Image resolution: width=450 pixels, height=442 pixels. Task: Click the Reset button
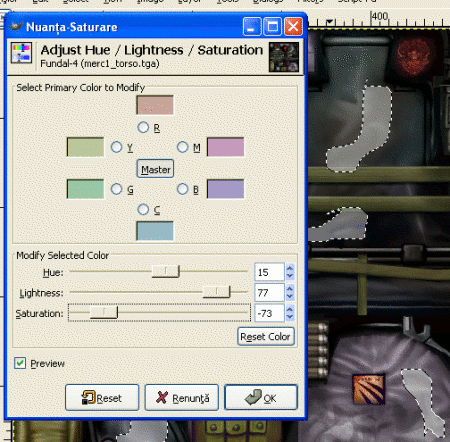pyautogui.click(x=102, y=397)
